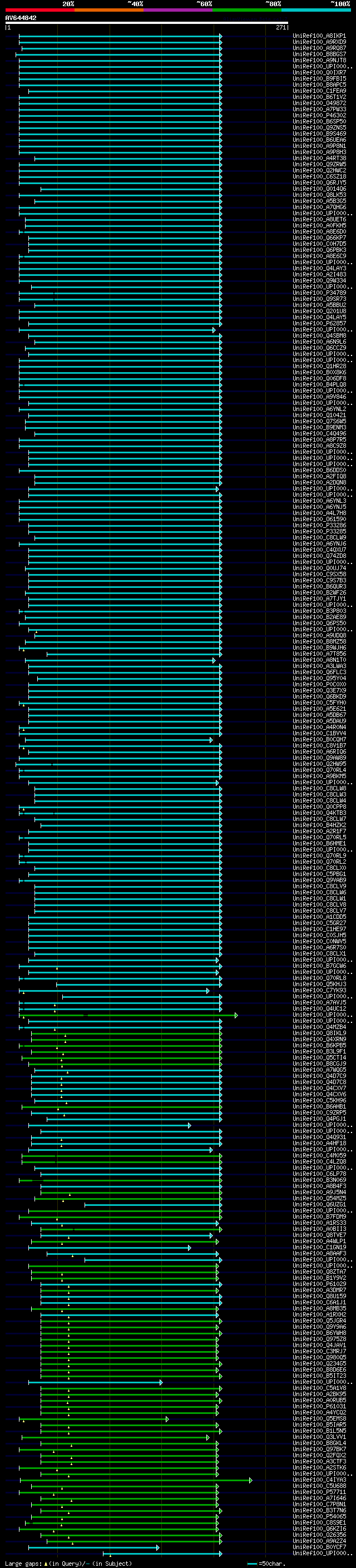Select the UniRef100_A7PW33 label
356x1568 pixels.
tap(319, 109)
